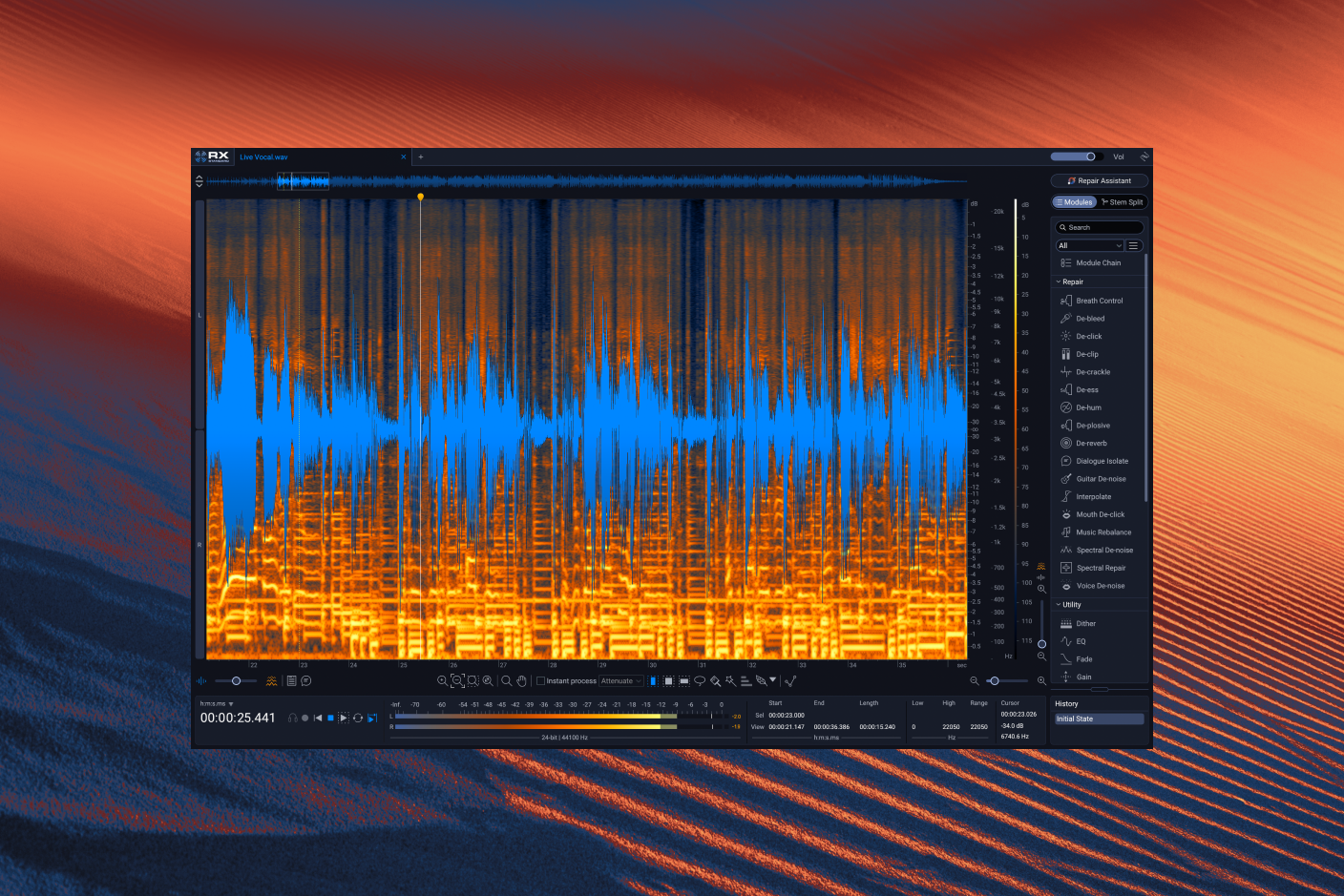Open the Spectral De-noise module
This screenshot has height=896, width=1344.
coord(1099,550)
